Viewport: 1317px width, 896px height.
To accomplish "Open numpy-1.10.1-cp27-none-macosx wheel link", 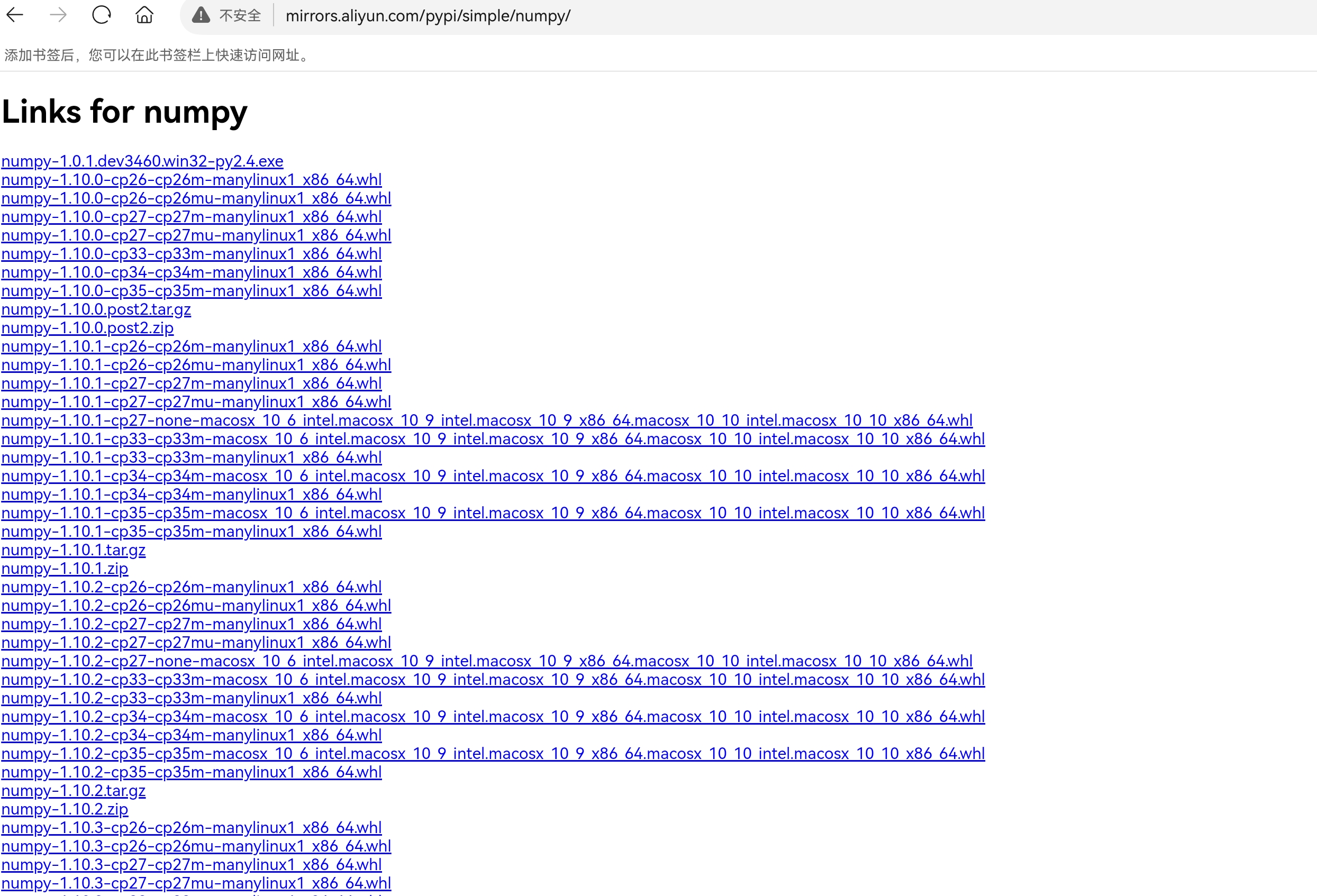I will tap(486, 421).
